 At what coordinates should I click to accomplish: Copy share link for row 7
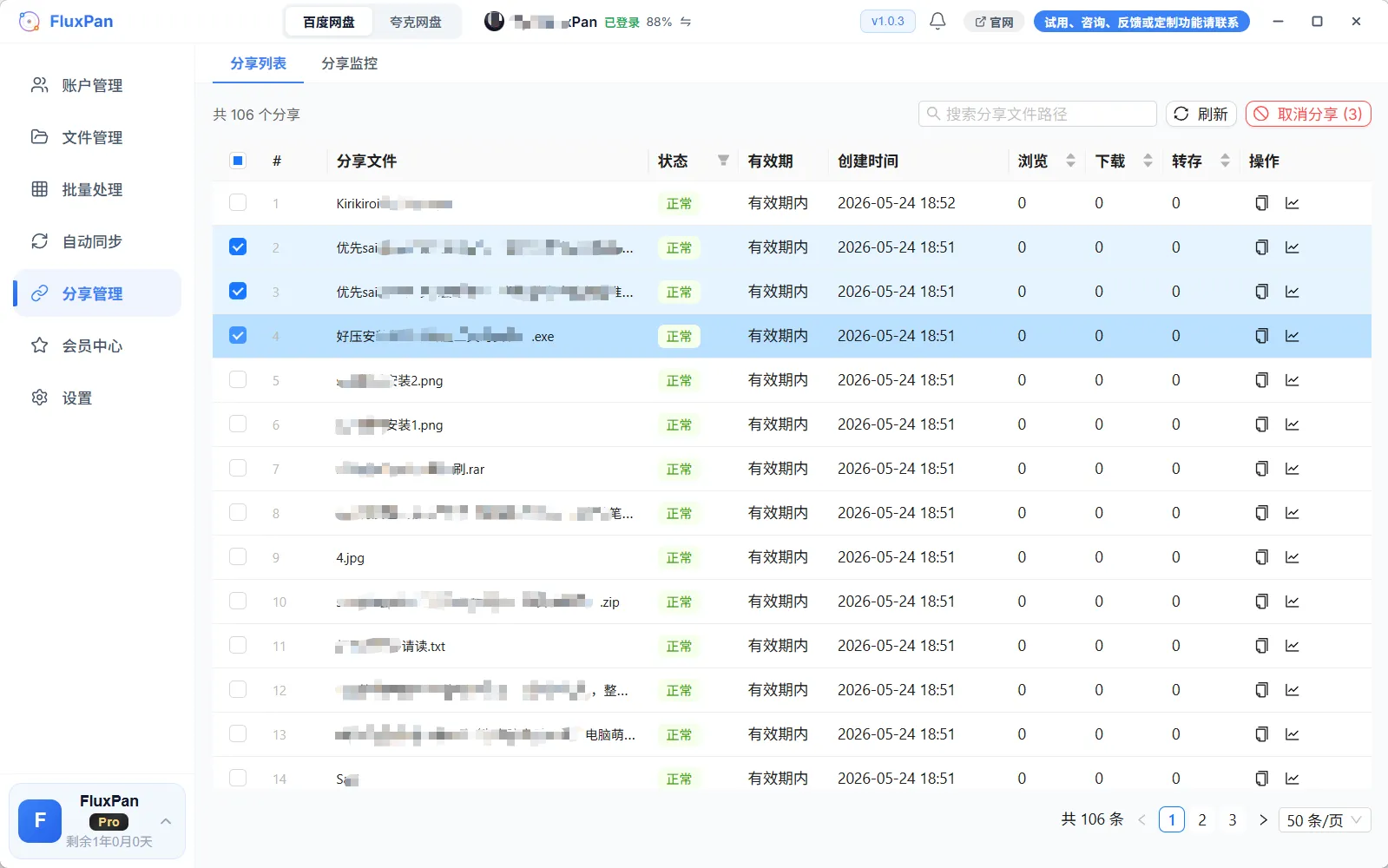[x=1261, y=469]
